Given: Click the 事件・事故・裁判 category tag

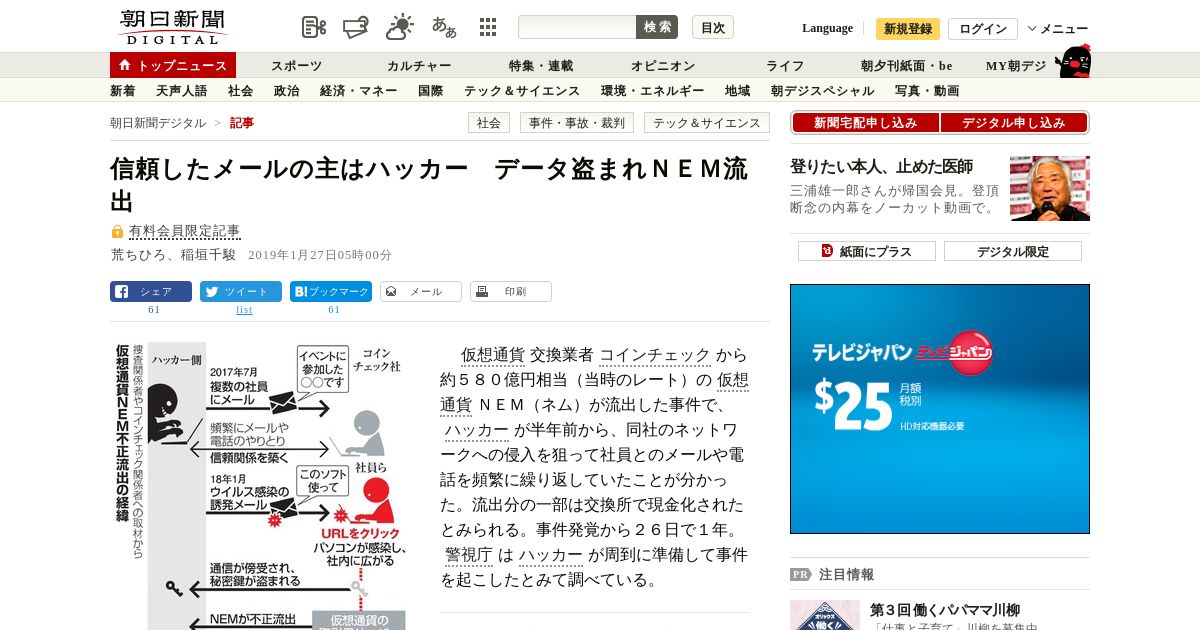Looking at the screenshot, I should coord(577,123).
